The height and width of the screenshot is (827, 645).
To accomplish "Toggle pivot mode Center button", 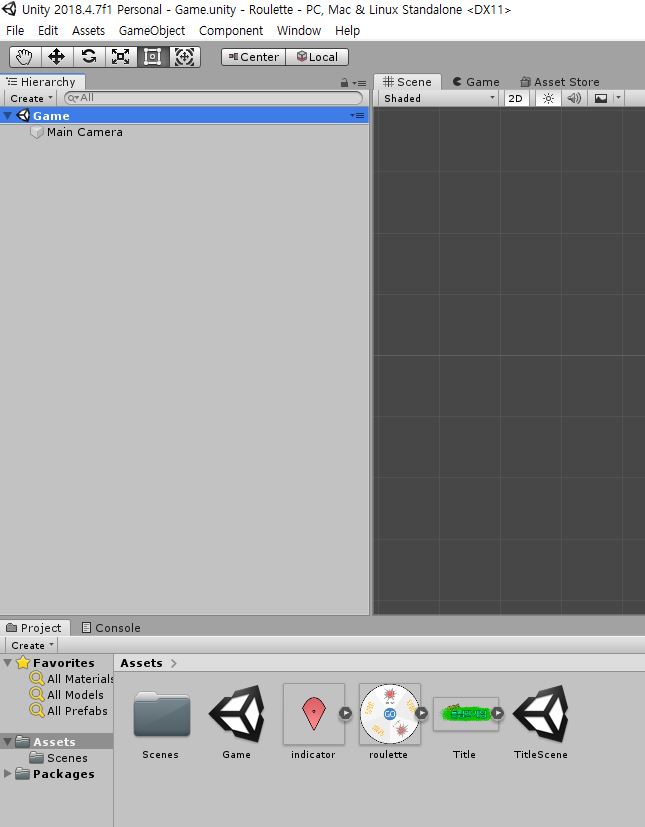I will point(254,57).
